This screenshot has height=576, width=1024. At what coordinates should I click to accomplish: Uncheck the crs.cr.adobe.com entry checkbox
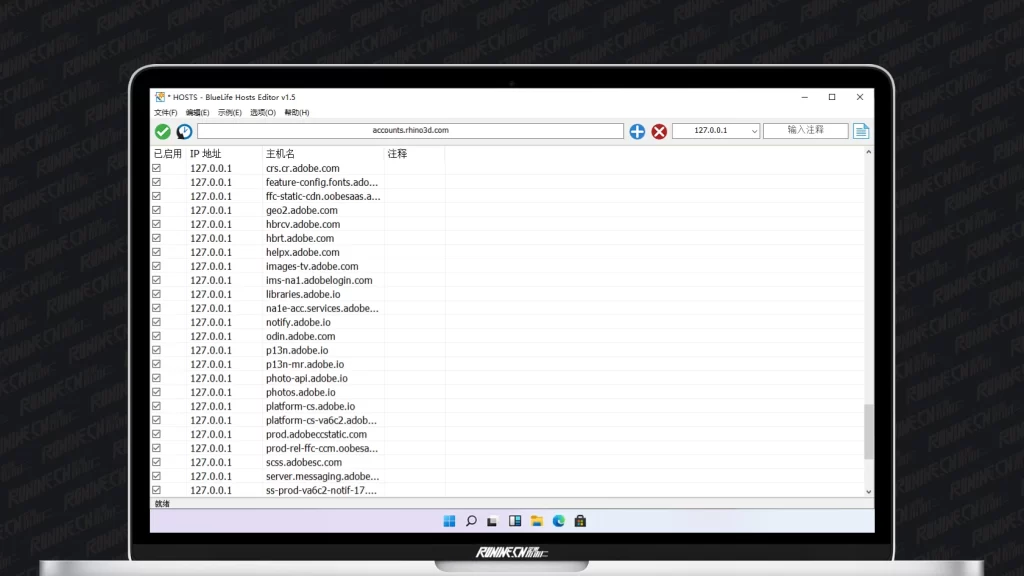click(x=157, y=168)
